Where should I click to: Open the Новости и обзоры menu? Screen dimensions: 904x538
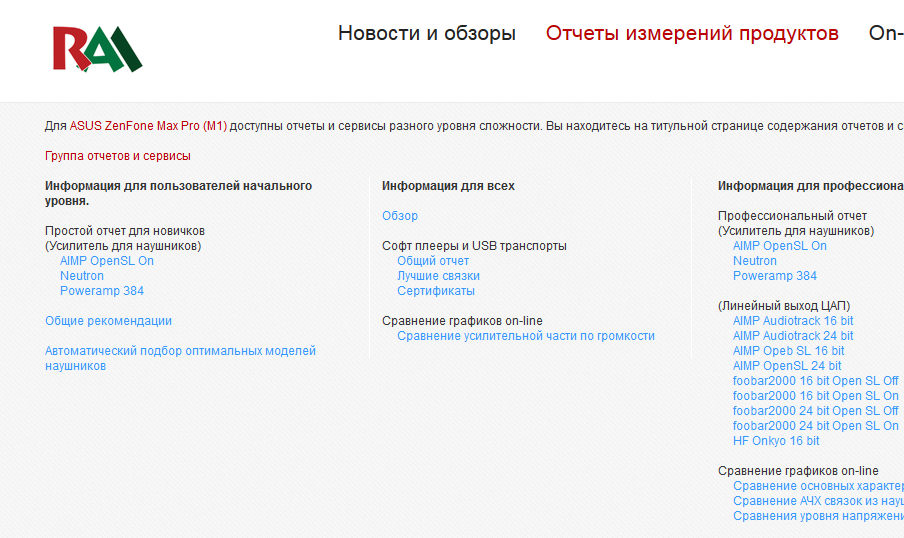(426, 33)
